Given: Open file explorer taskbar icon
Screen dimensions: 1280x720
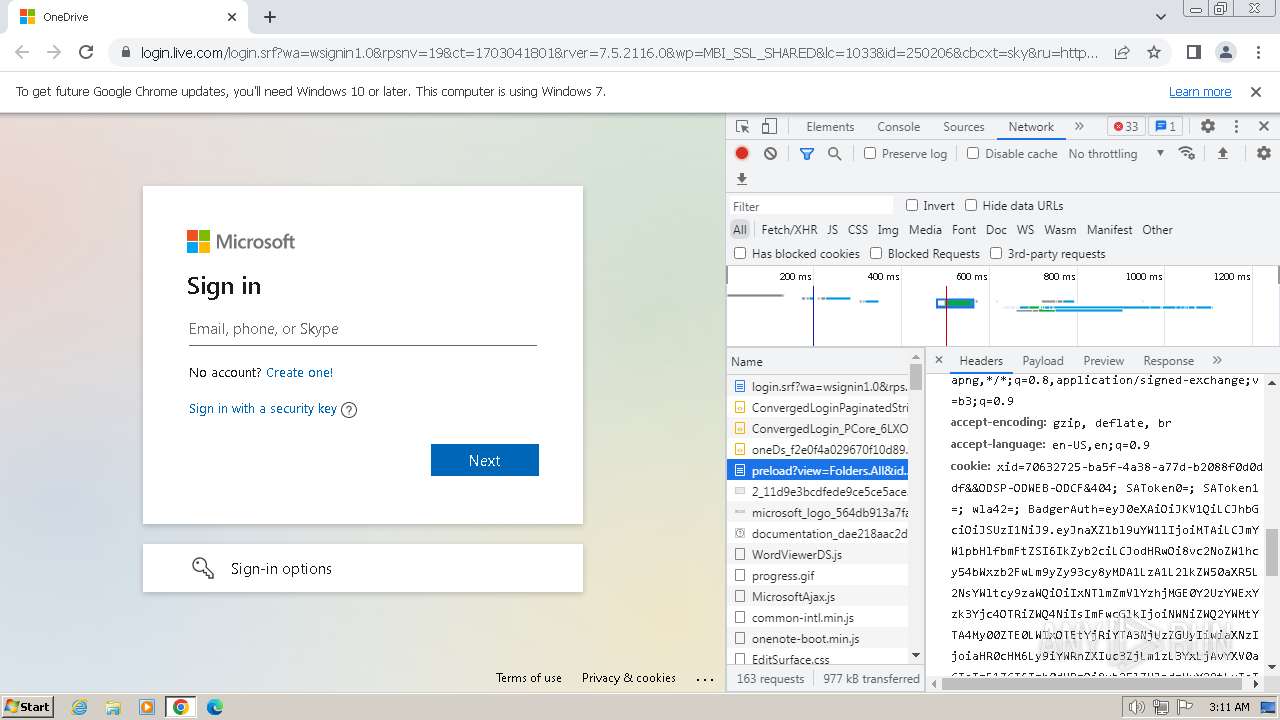Looking at the screenshot, I should 113,707.
